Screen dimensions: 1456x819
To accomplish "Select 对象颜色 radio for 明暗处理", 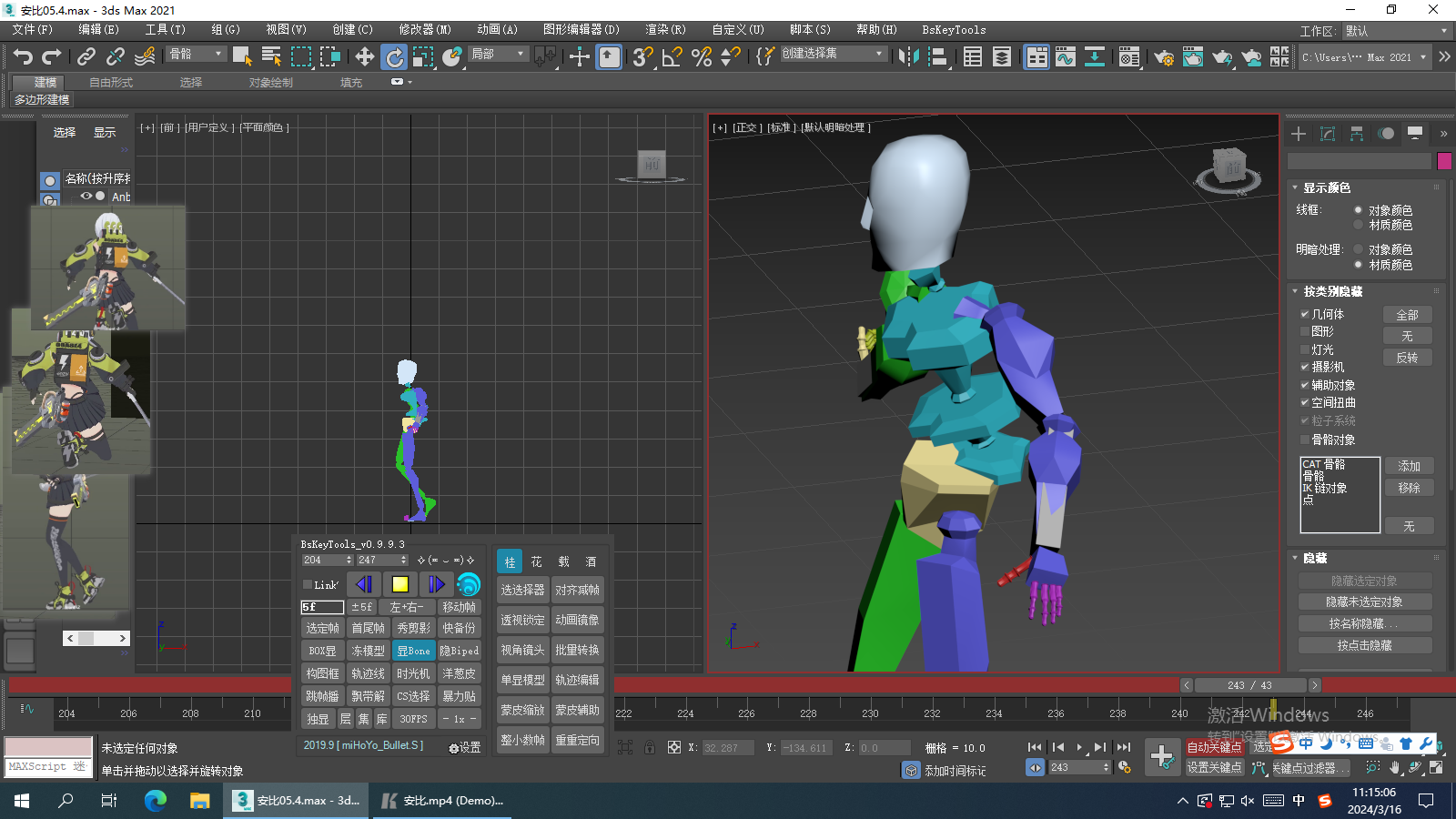I will point(1358,249).
